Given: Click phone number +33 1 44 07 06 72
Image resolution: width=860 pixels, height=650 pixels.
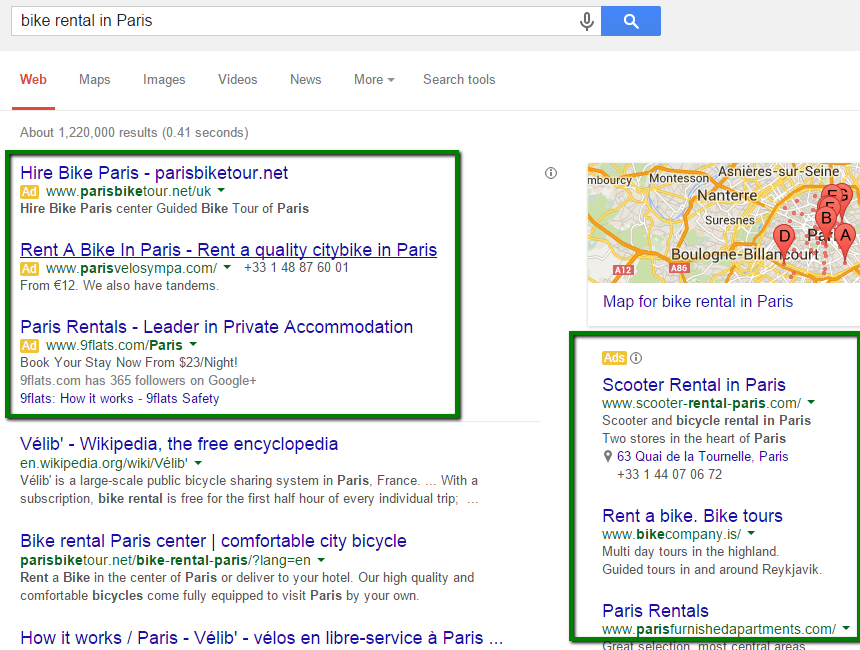Looking at the screenshot, I should point(670,474).
